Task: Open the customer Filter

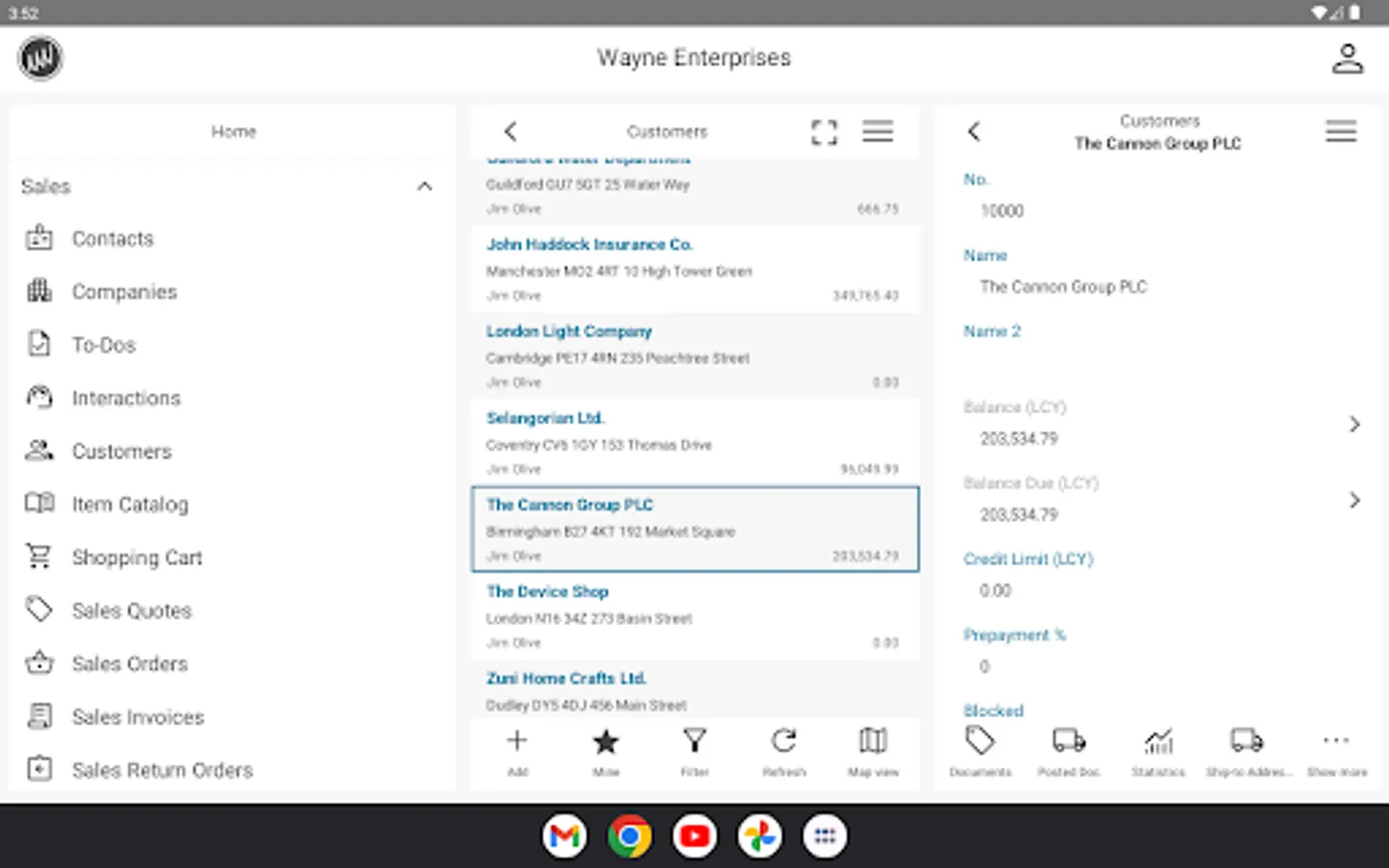Action: coord(694,751)
